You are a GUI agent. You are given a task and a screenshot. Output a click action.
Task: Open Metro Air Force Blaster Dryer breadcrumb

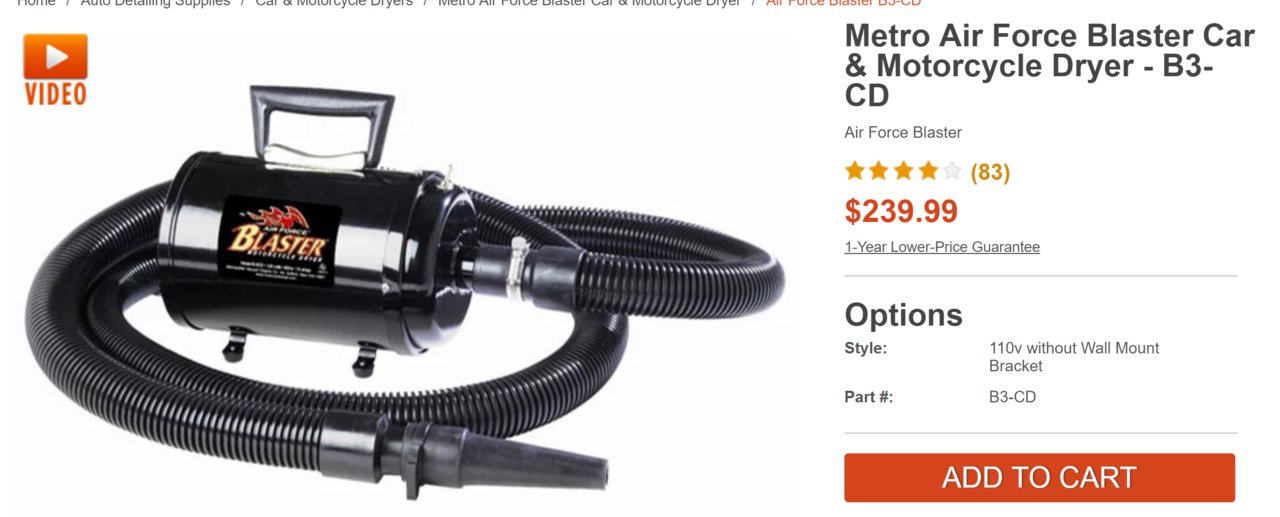[x=589, y=4]
